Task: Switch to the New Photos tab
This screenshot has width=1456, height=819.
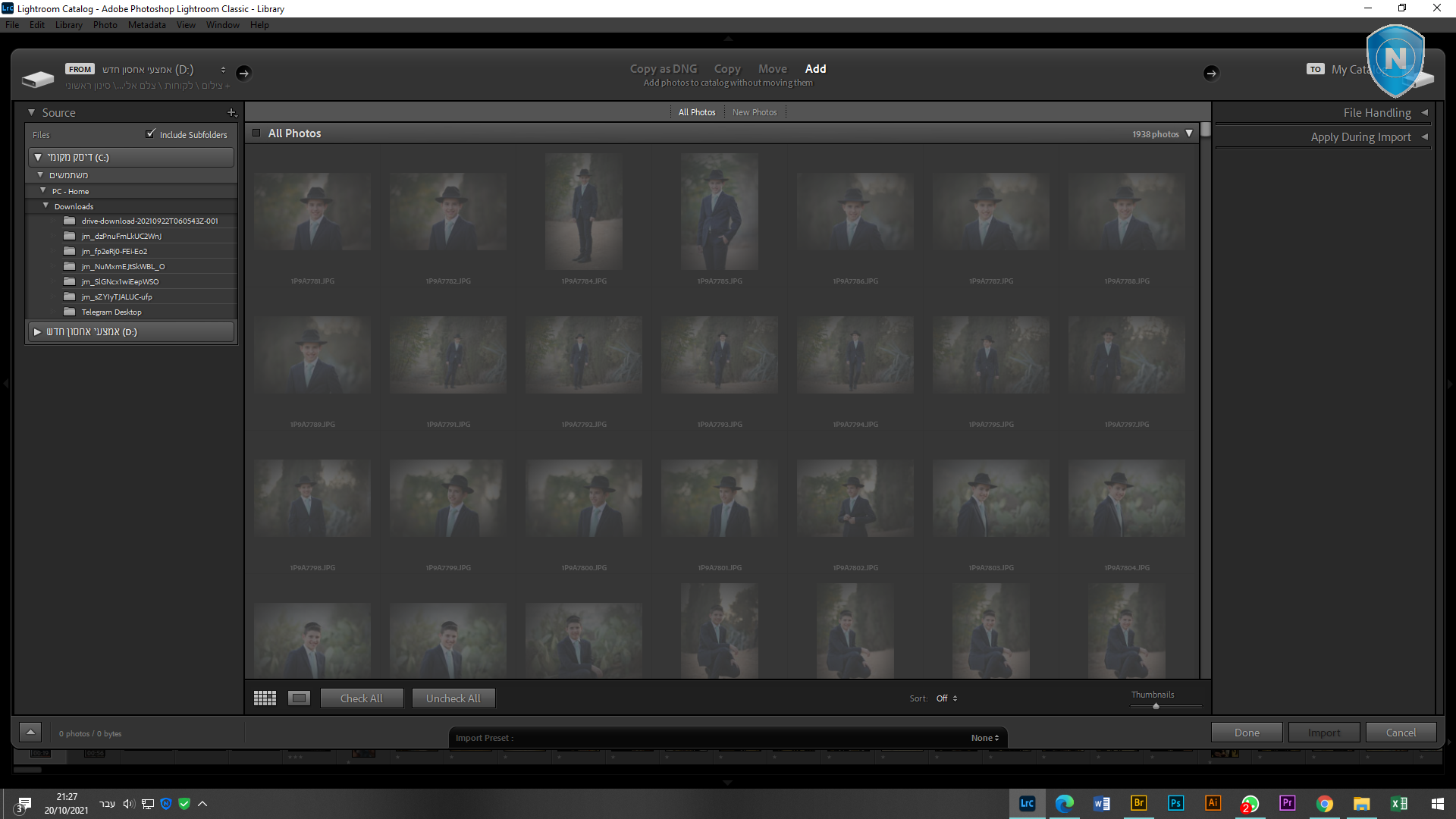Action: pos(754,112)
